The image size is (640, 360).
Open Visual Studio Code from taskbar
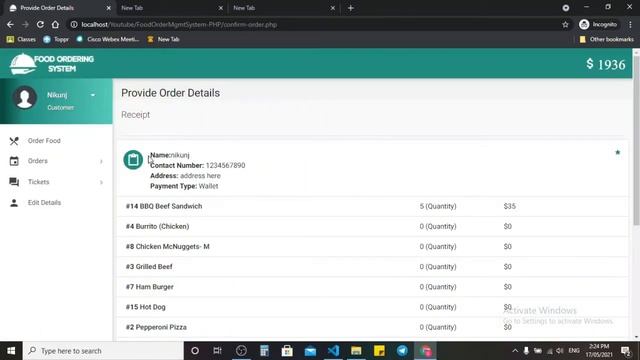click(333, 351)
